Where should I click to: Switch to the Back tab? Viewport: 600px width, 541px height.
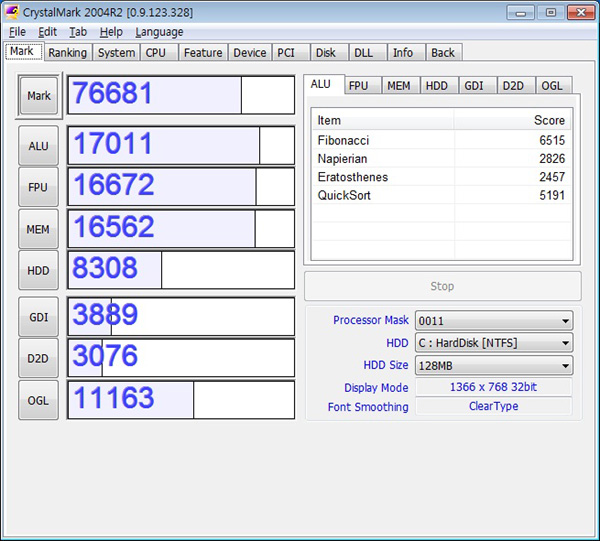click(444, 52)
